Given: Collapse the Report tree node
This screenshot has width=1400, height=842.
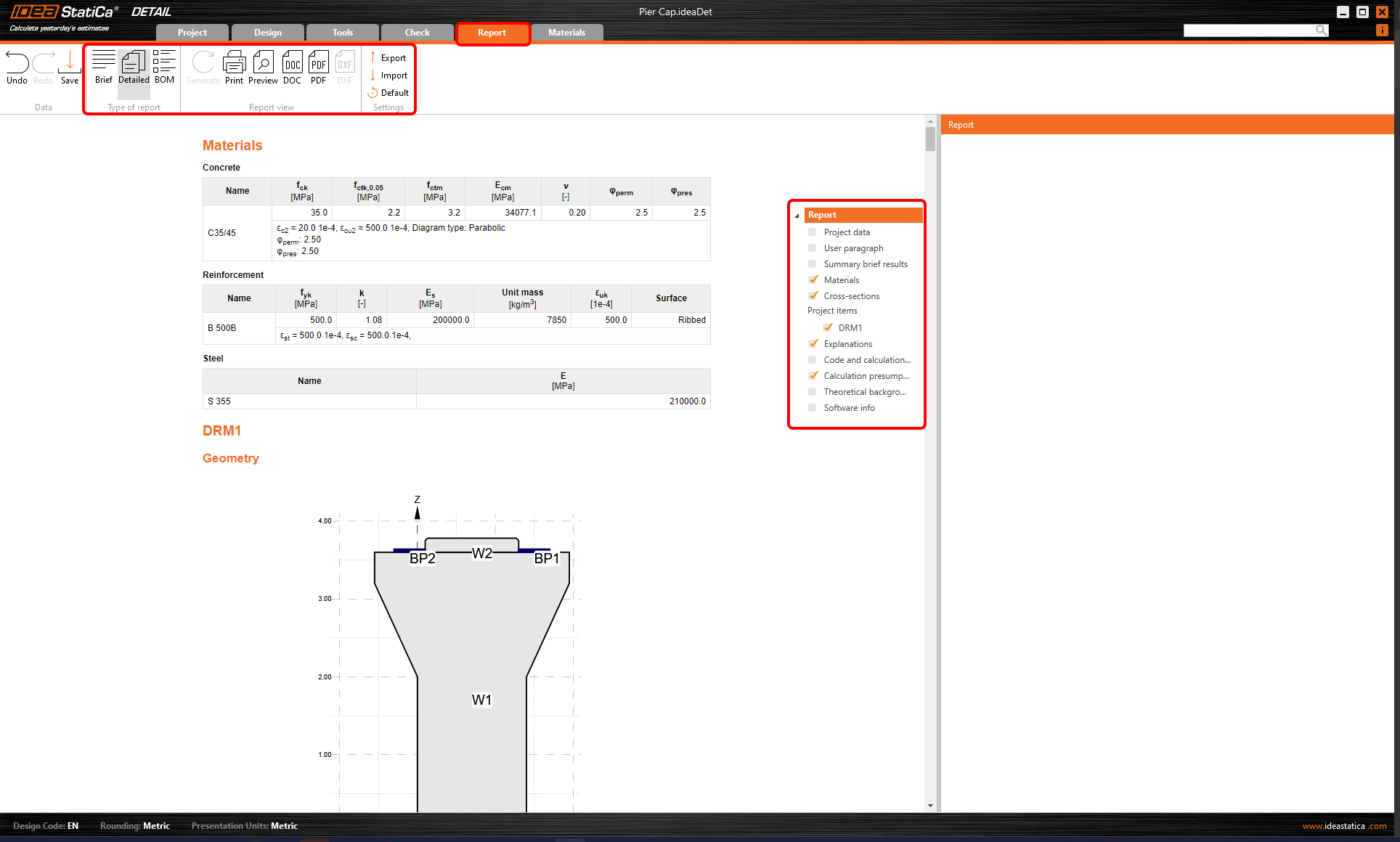Looking at the screenshot, I should tap(797, 216).
